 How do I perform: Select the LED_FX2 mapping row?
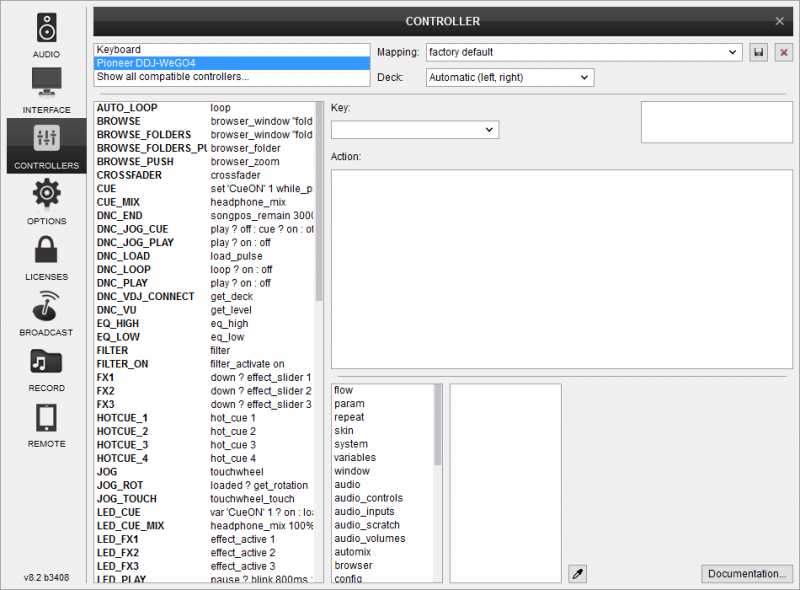click(205, 553)
